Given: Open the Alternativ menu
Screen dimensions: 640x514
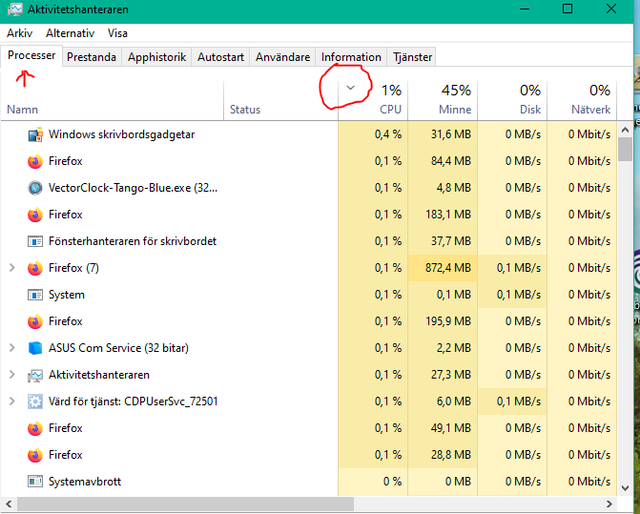Looking at the screenshot, I should [x=70, y=33].
